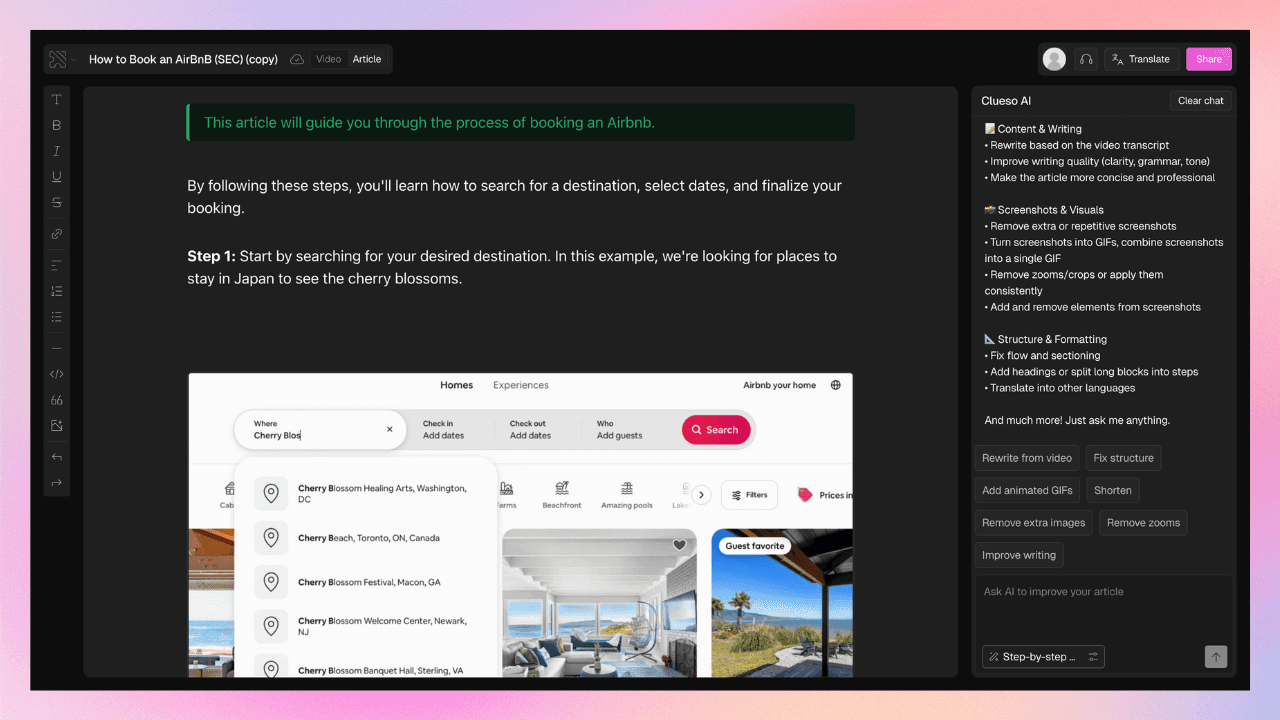
Task: Choose the Remove extra images suggestion
Action: 1034,522
